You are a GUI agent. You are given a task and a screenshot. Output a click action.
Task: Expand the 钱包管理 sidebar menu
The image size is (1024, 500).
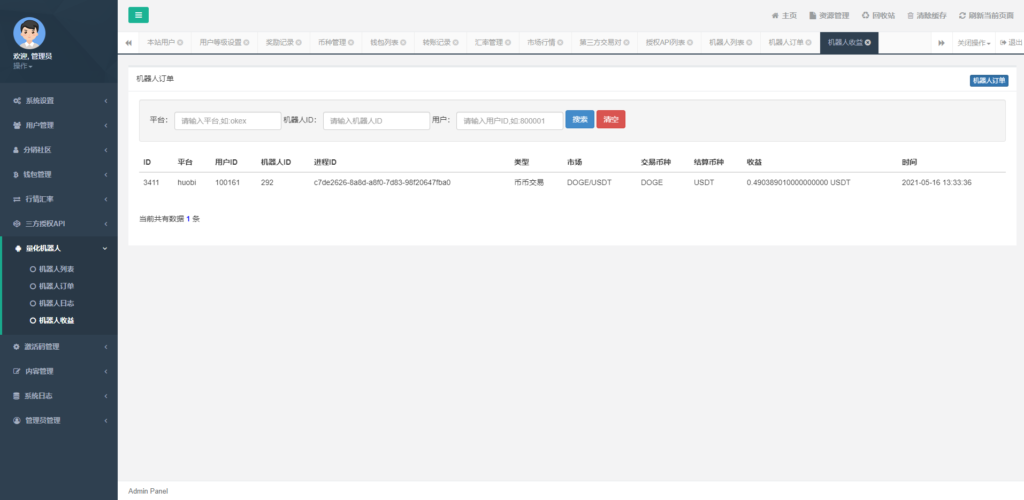pos(58,175)
